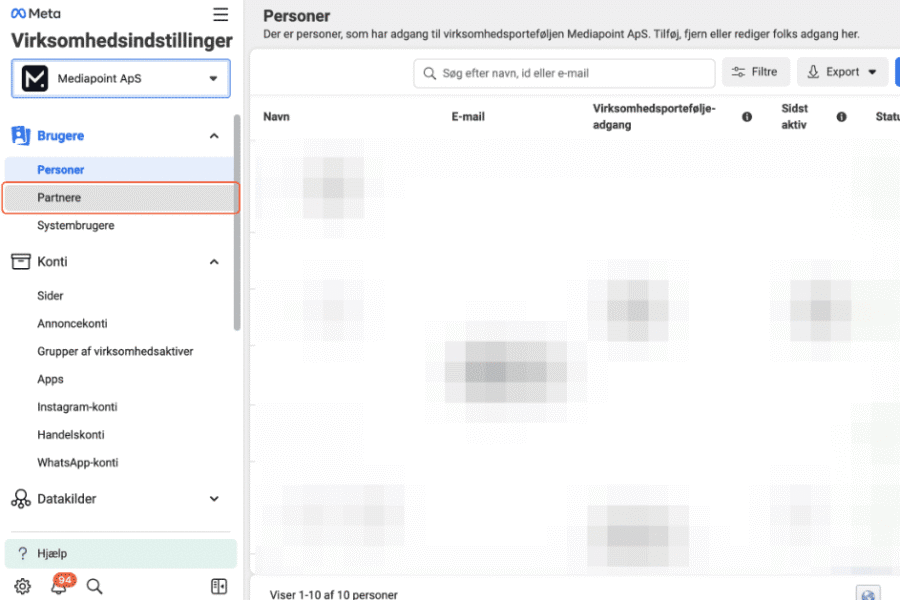Open the Partnere menu item
Image resolution: width=900 pixels, height=600 pixels.
click(x=121, y=198)
